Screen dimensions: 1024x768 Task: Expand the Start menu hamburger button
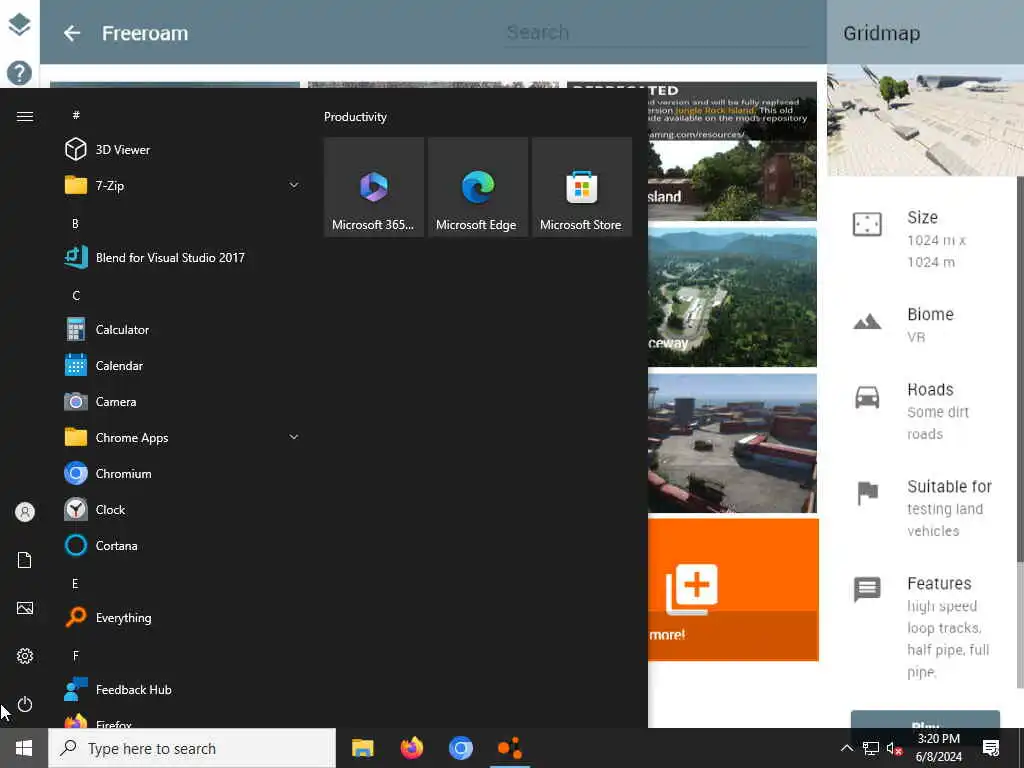click(25, 116)
